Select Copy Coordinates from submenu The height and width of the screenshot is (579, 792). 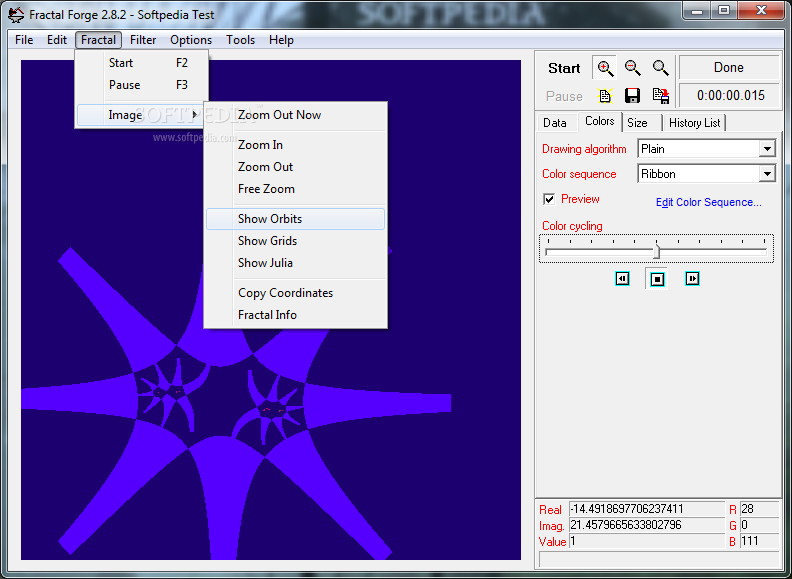pyautogui.click(x=295, y=293)
